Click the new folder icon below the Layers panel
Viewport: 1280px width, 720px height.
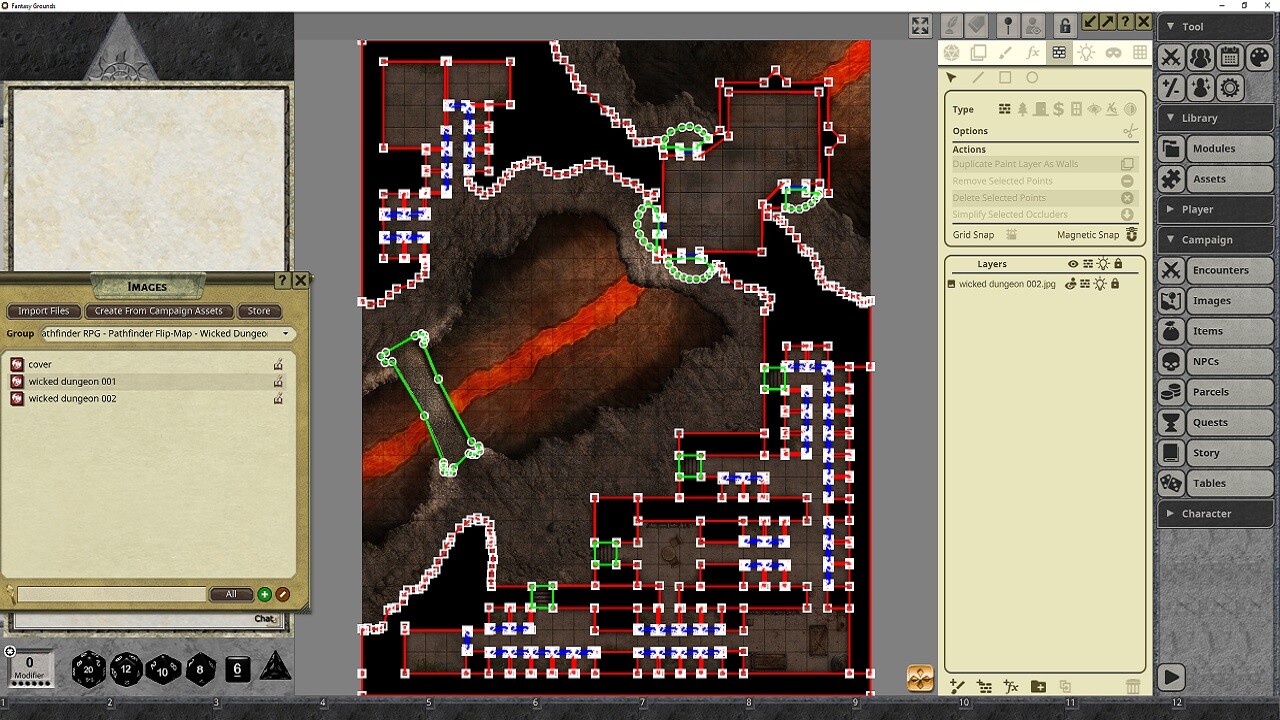[x=1038, y=687]
